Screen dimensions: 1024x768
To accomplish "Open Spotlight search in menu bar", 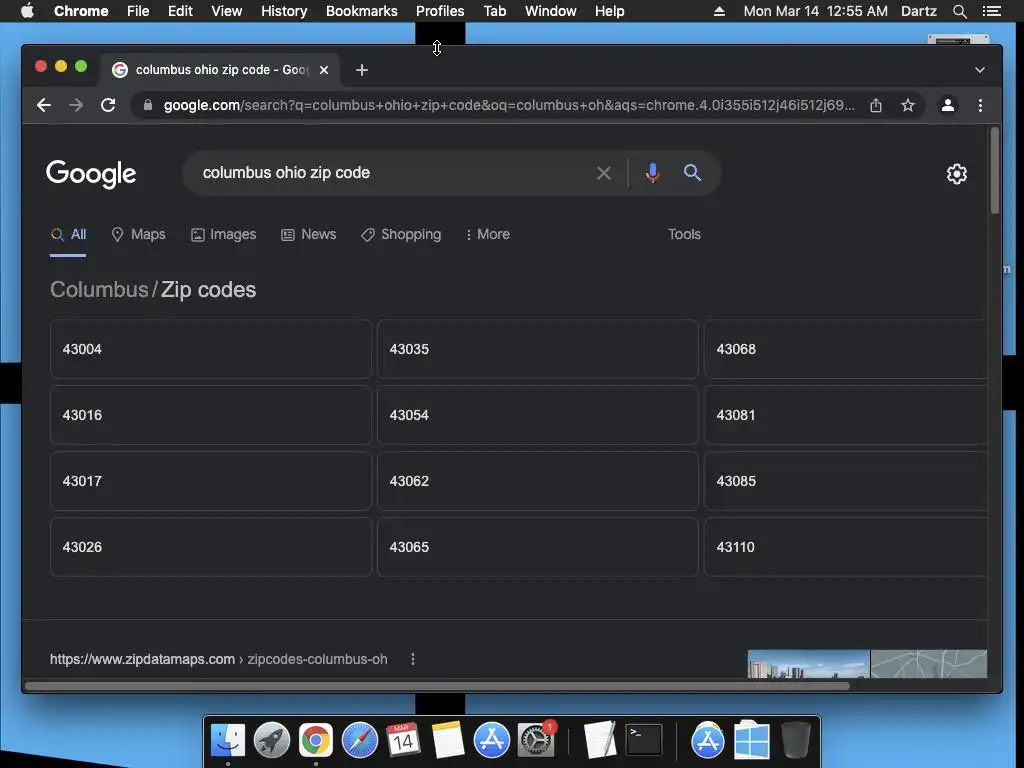I will click(x=959, y=11).
